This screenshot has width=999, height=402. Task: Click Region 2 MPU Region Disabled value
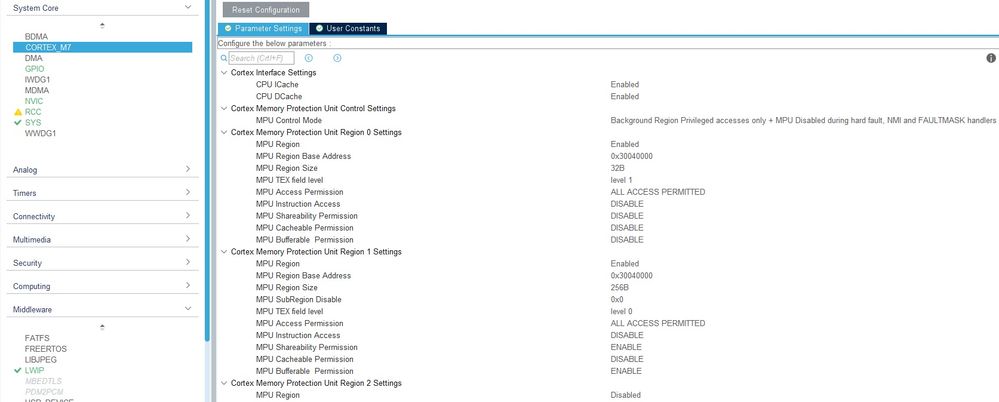pyautogui.click(x=625, y=395)
